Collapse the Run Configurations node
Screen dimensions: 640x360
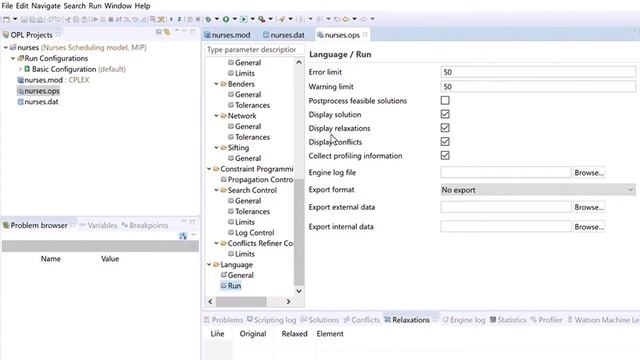coord(13,58)
